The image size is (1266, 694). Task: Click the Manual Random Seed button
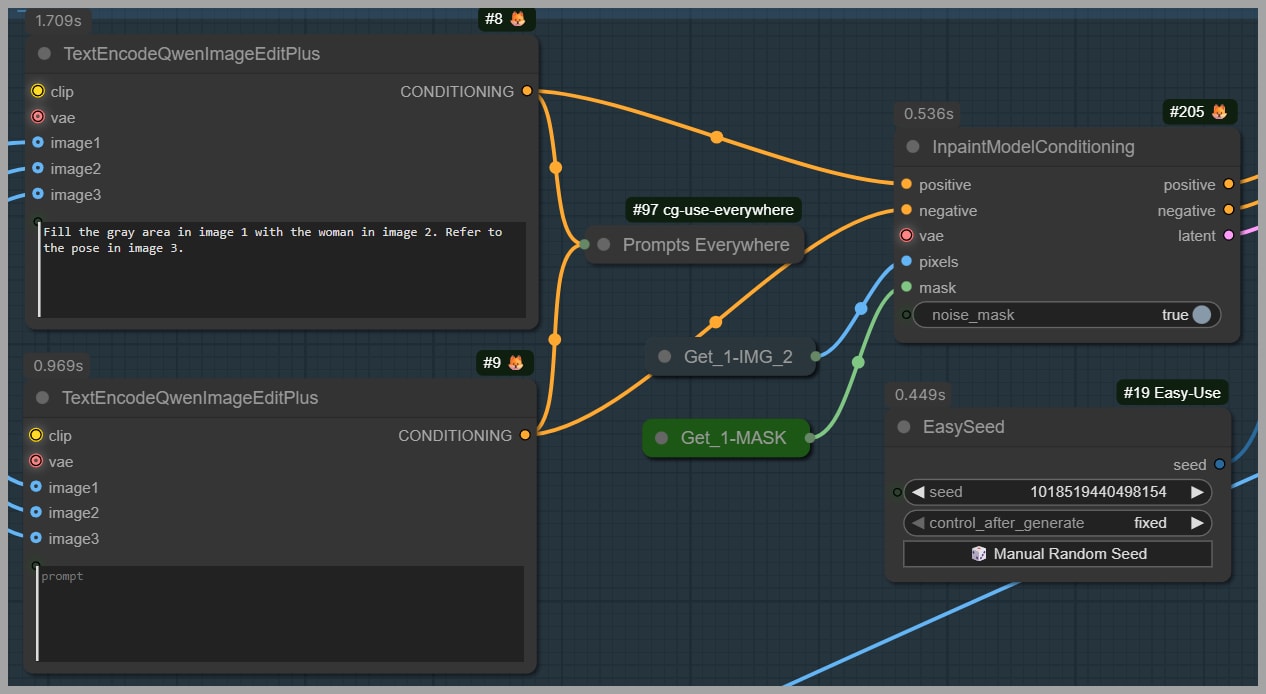pos(1058,554)
